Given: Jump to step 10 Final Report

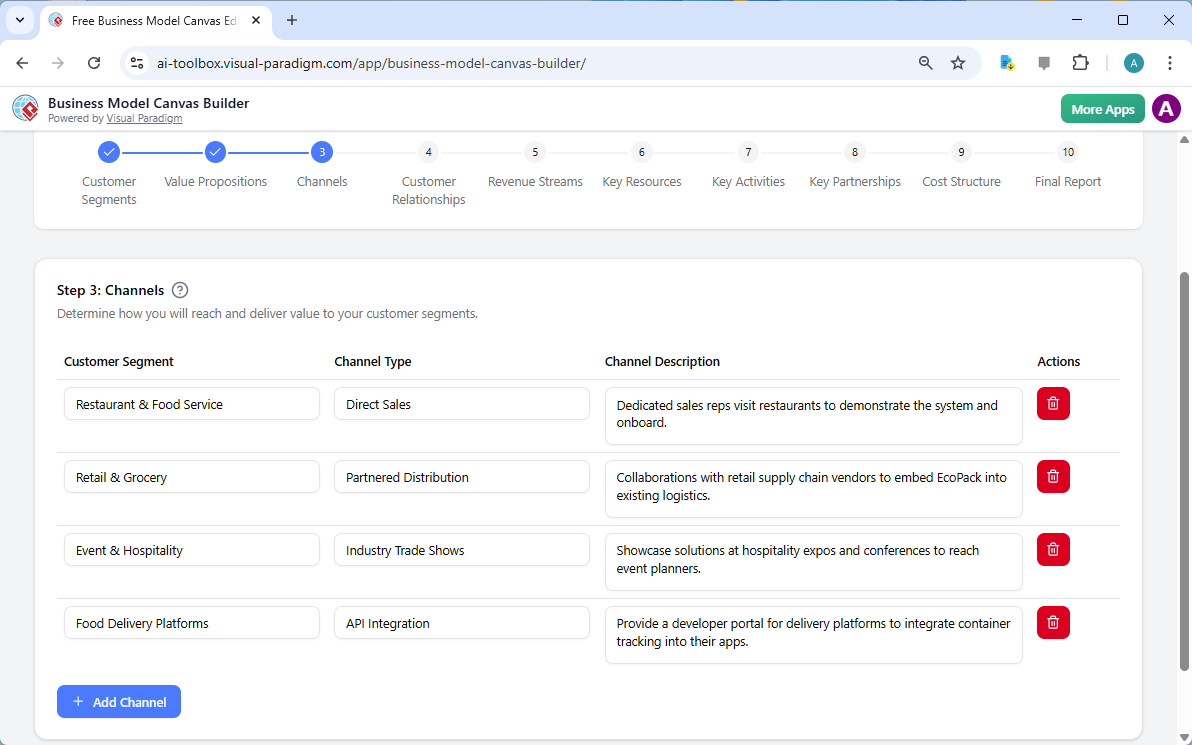Looking at the screenshot, I should coord(1068,152).
